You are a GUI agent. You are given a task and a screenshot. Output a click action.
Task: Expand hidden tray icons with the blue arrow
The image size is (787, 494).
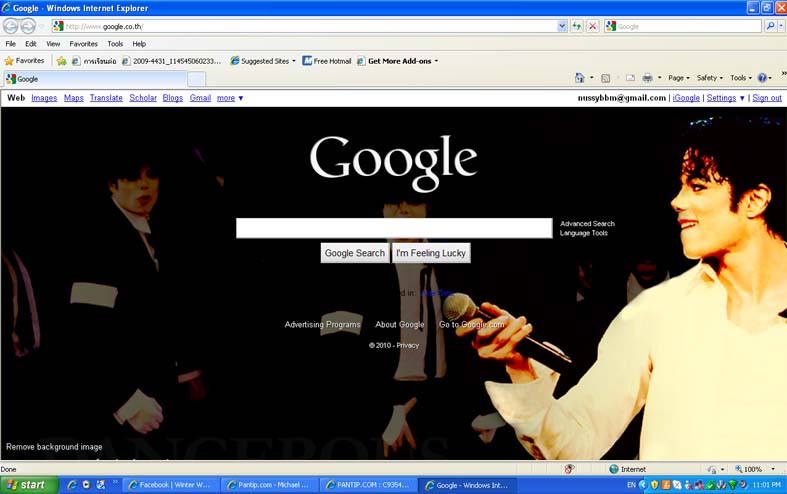tap(643, 484)
